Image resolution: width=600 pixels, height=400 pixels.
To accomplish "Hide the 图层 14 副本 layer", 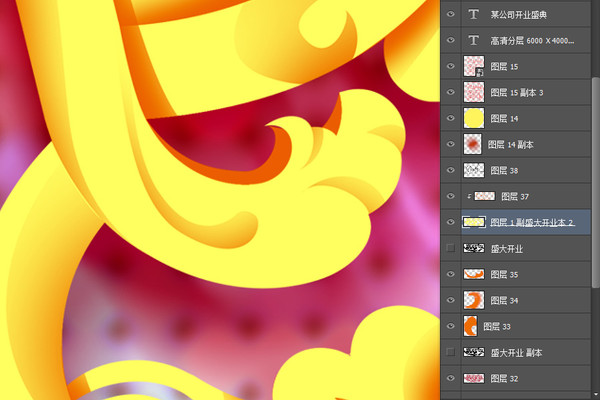I will [451, 144].
